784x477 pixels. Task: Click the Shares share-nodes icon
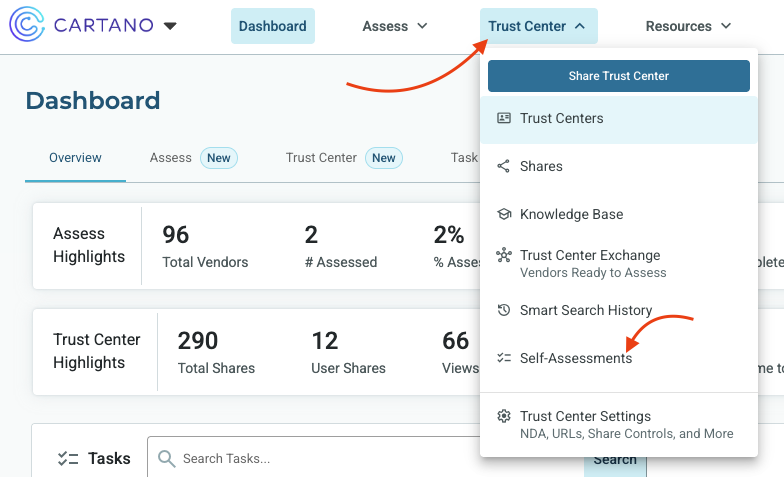pos(504,166)
